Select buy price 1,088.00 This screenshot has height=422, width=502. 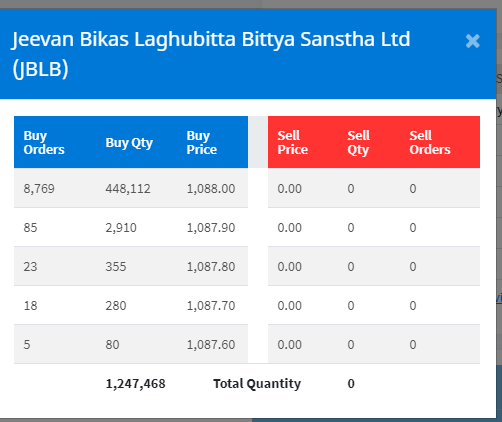click(x=211, y=189)
